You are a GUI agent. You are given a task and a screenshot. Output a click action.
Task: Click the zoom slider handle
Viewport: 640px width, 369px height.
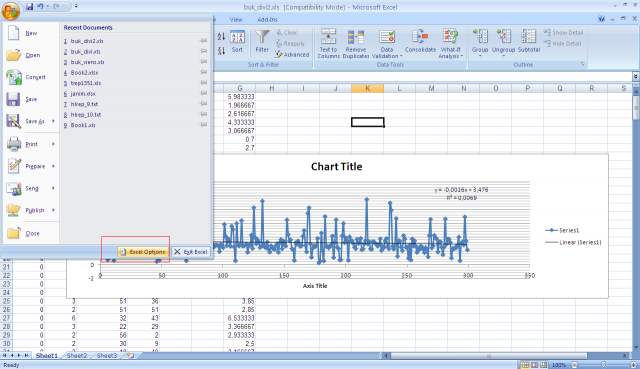[x=603, y=365]
